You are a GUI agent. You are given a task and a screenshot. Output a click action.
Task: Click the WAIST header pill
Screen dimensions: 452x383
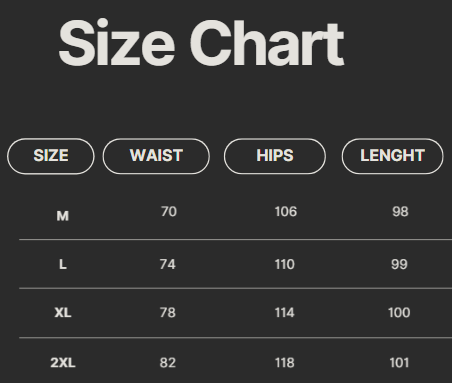(156, 156)
